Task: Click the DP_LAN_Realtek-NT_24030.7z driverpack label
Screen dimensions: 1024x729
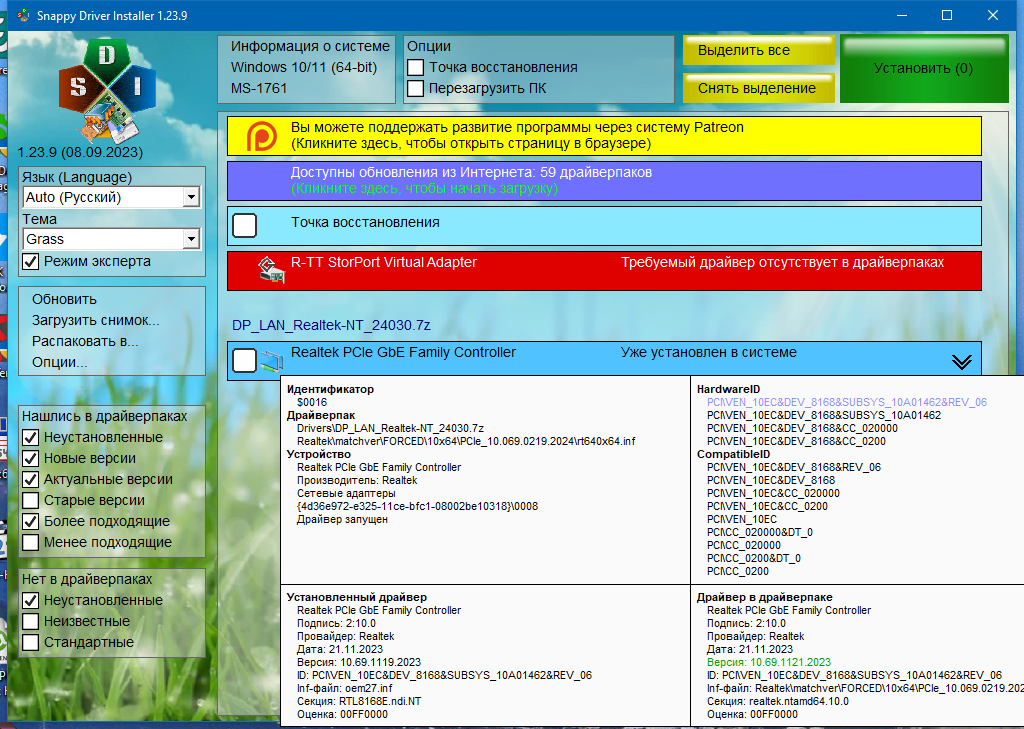Action: coord(331,325)
